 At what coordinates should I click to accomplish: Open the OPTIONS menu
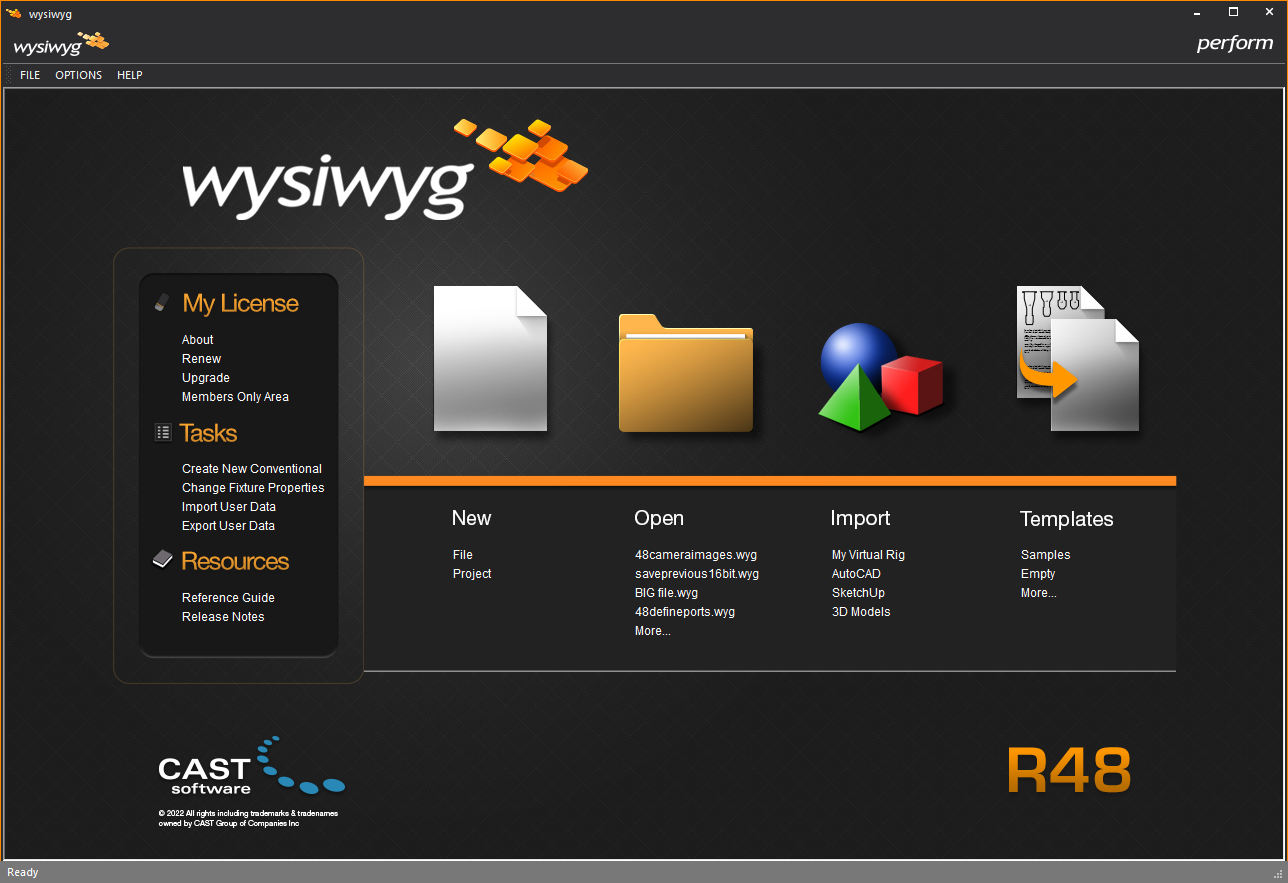pyautogui.click(x=78, y=75)
